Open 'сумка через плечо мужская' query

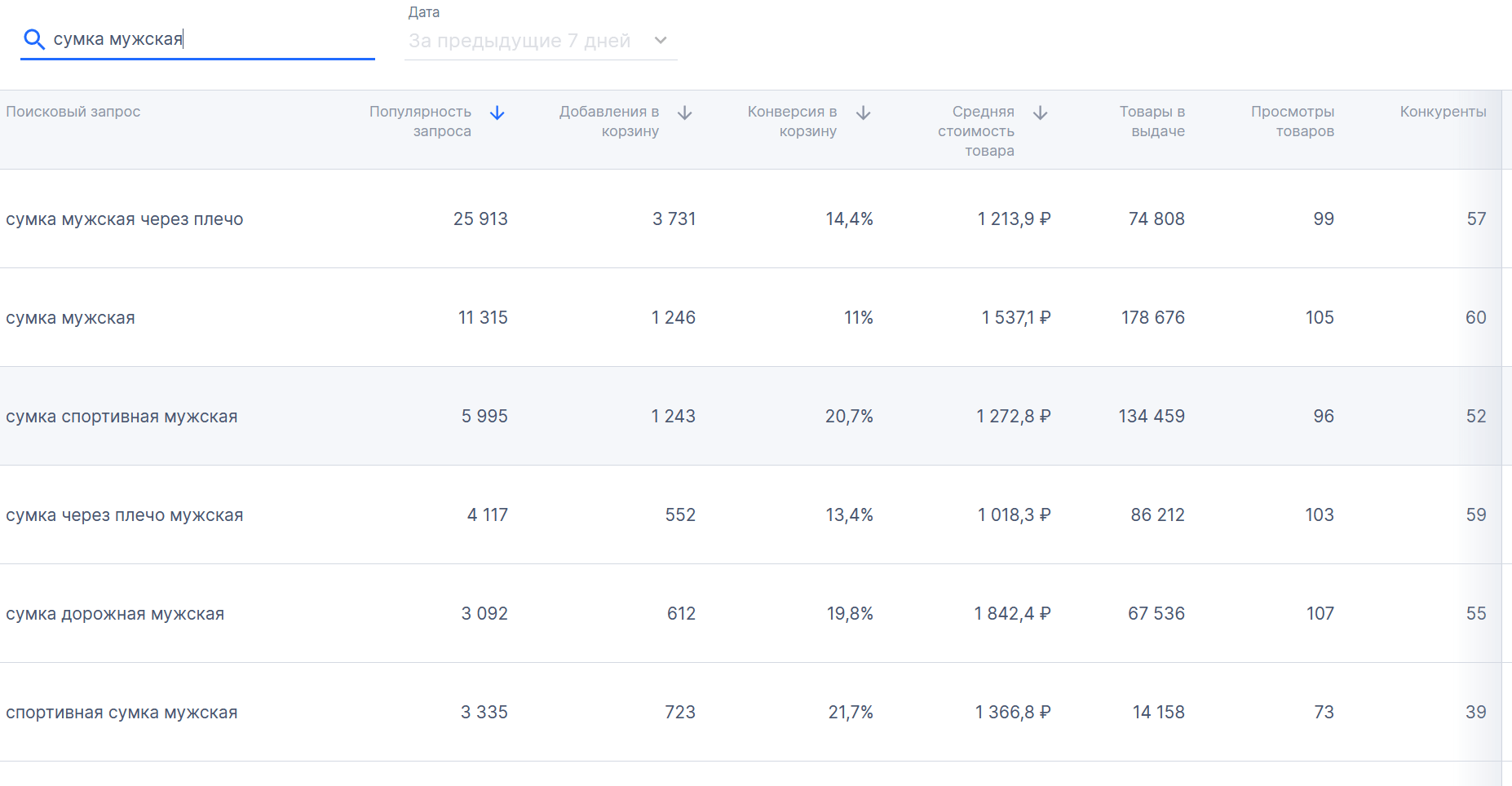[125, 515]
